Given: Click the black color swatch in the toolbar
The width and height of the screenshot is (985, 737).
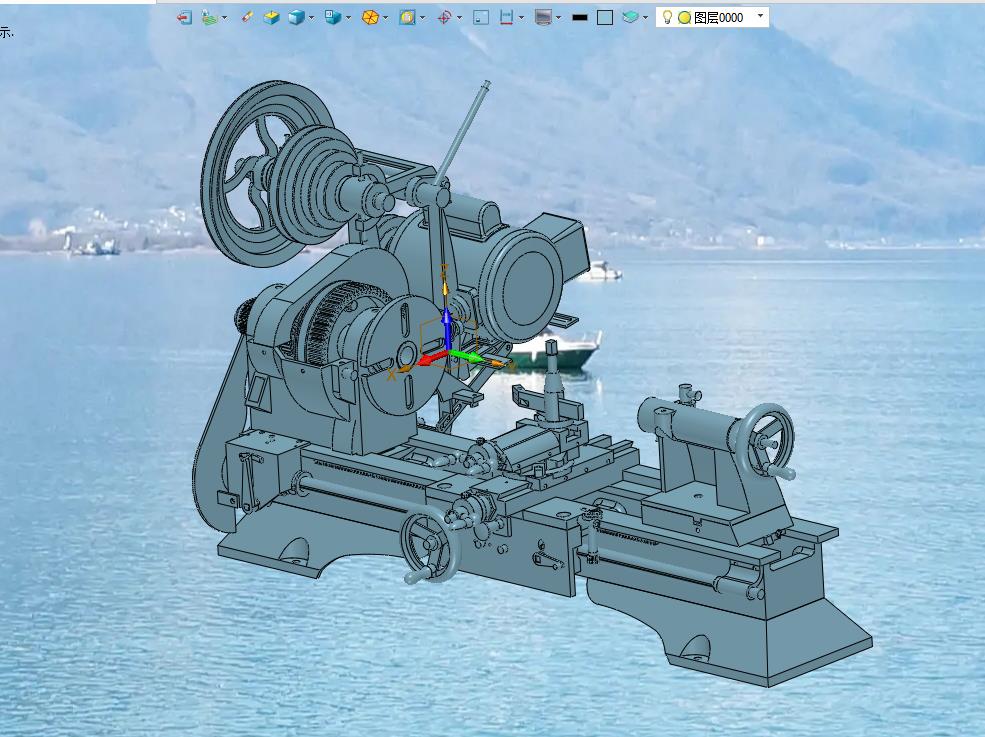Looking at the screenshot, I should click(x=580, y=17).
